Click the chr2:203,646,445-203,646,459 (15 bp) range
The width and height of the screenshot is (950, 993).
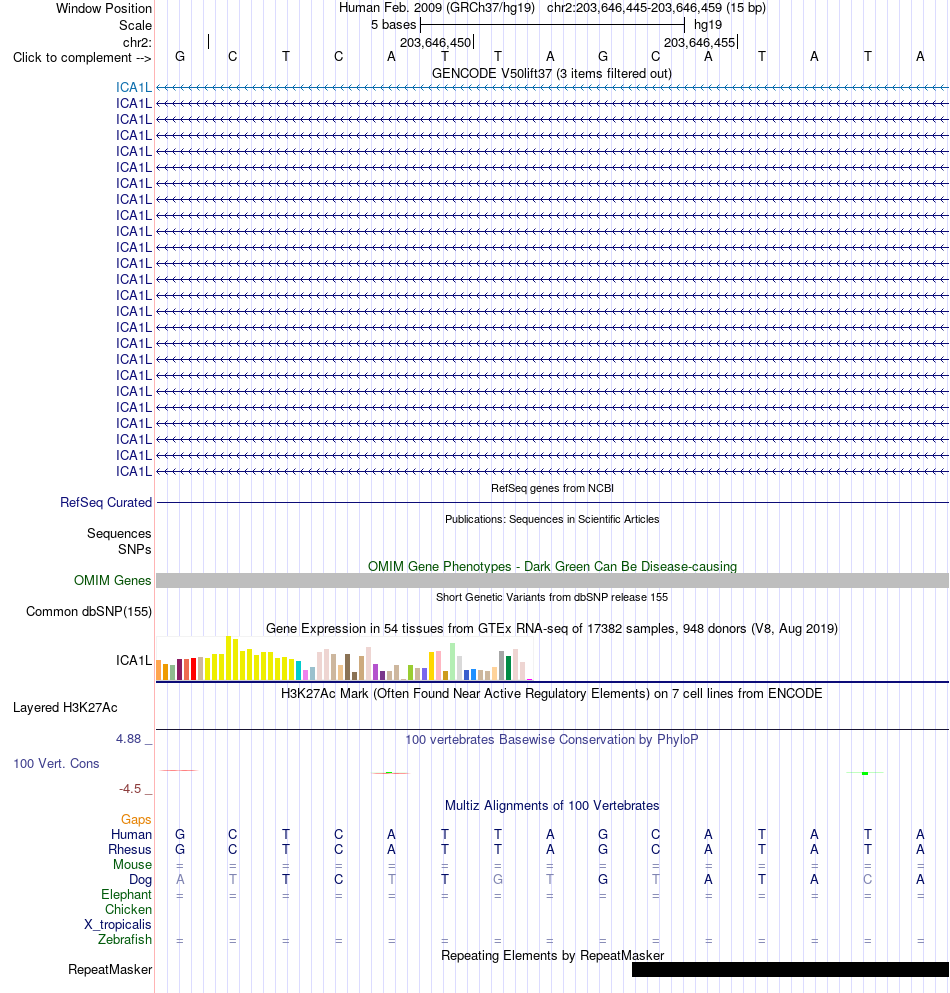[656, 8]
